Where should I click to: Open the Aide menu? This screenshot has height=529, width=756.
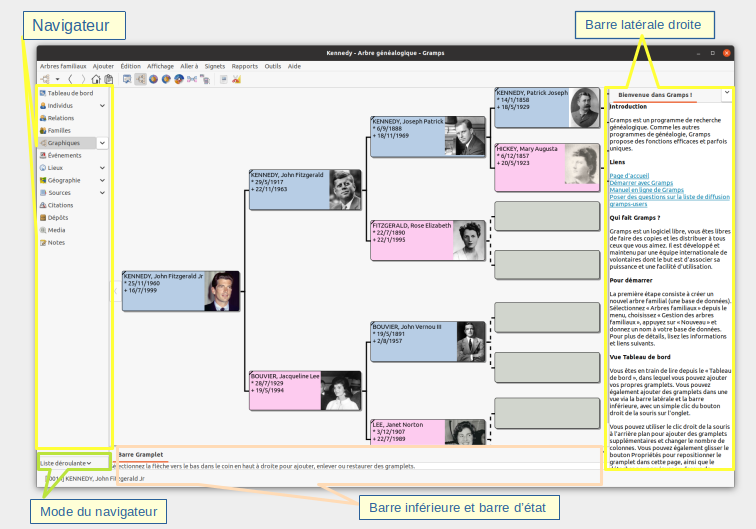coord(295,67)
